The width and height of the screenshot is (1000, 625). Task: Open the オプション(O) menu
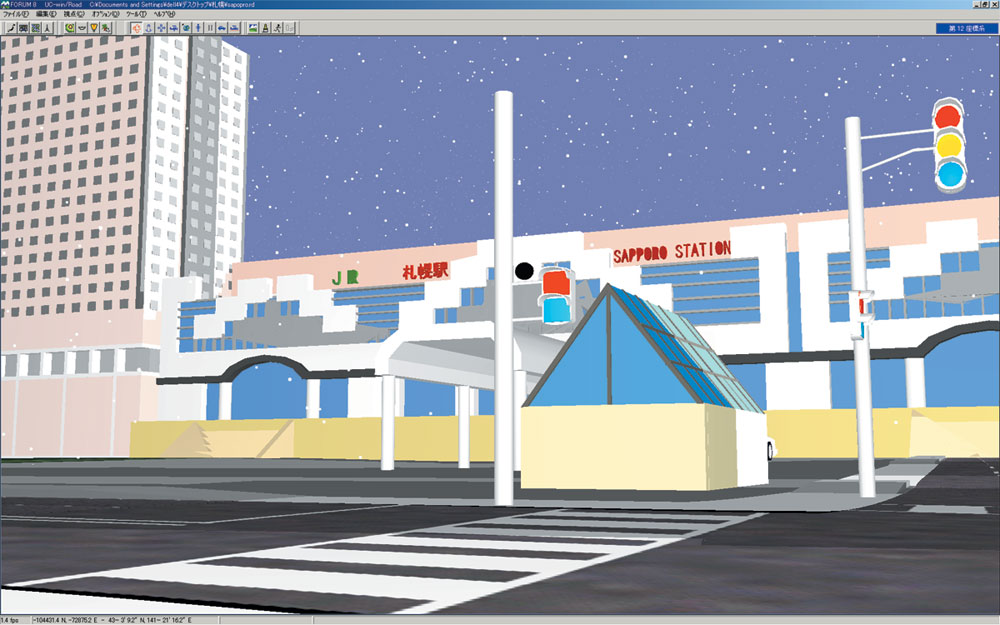click(106, 14)
